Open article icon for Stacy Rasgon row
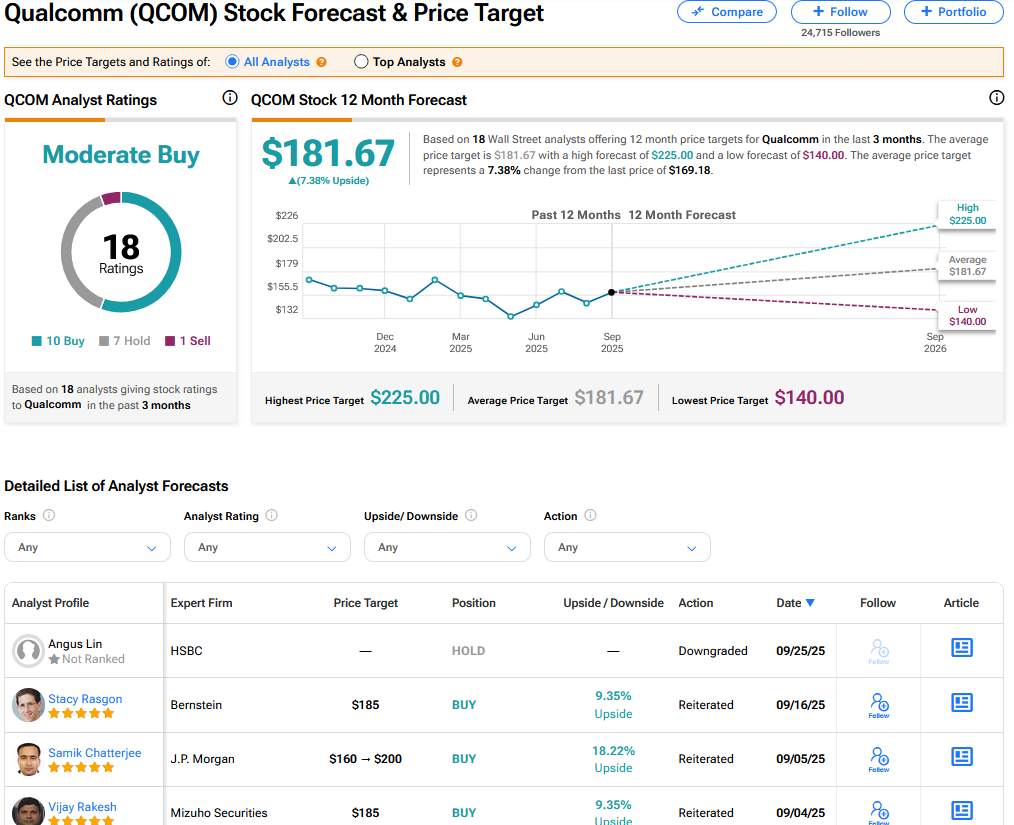The image size is (1014, 825). pyautogui.click(x=961, y=703)
